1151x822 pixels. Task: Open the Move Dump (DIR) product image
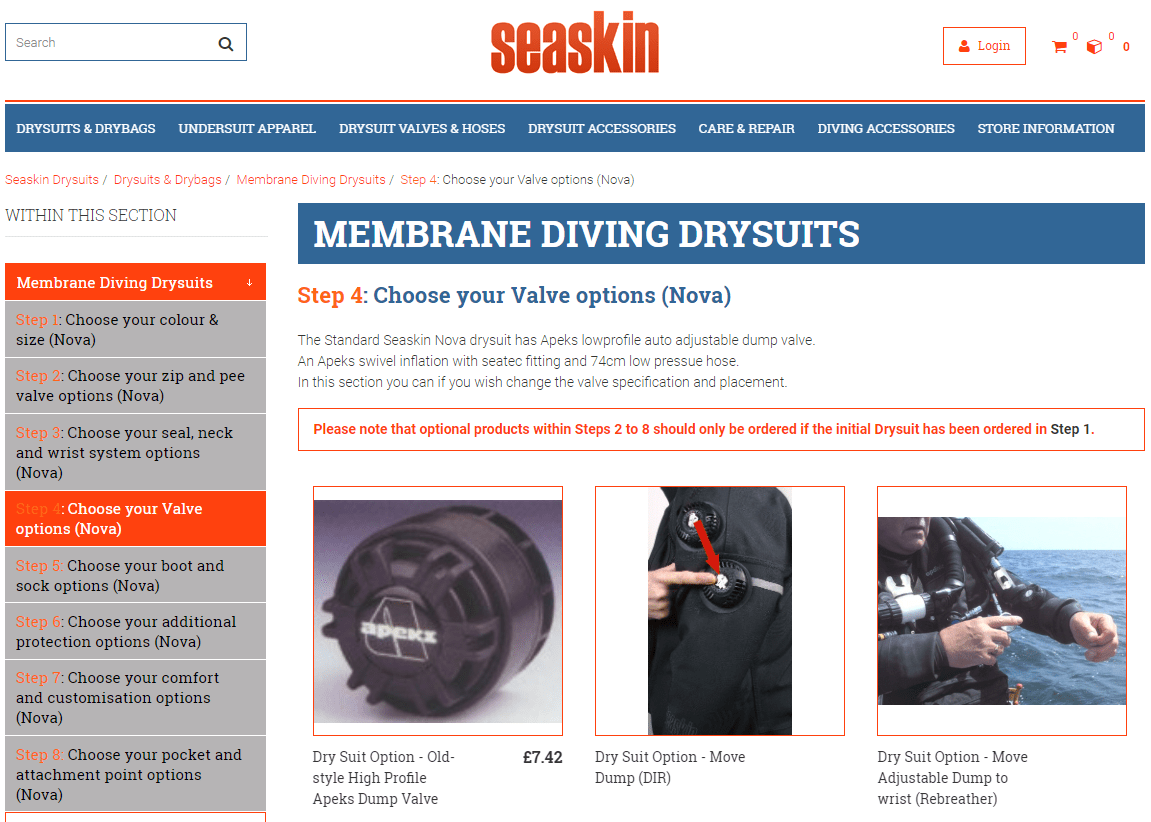click(x=720, y=611)
